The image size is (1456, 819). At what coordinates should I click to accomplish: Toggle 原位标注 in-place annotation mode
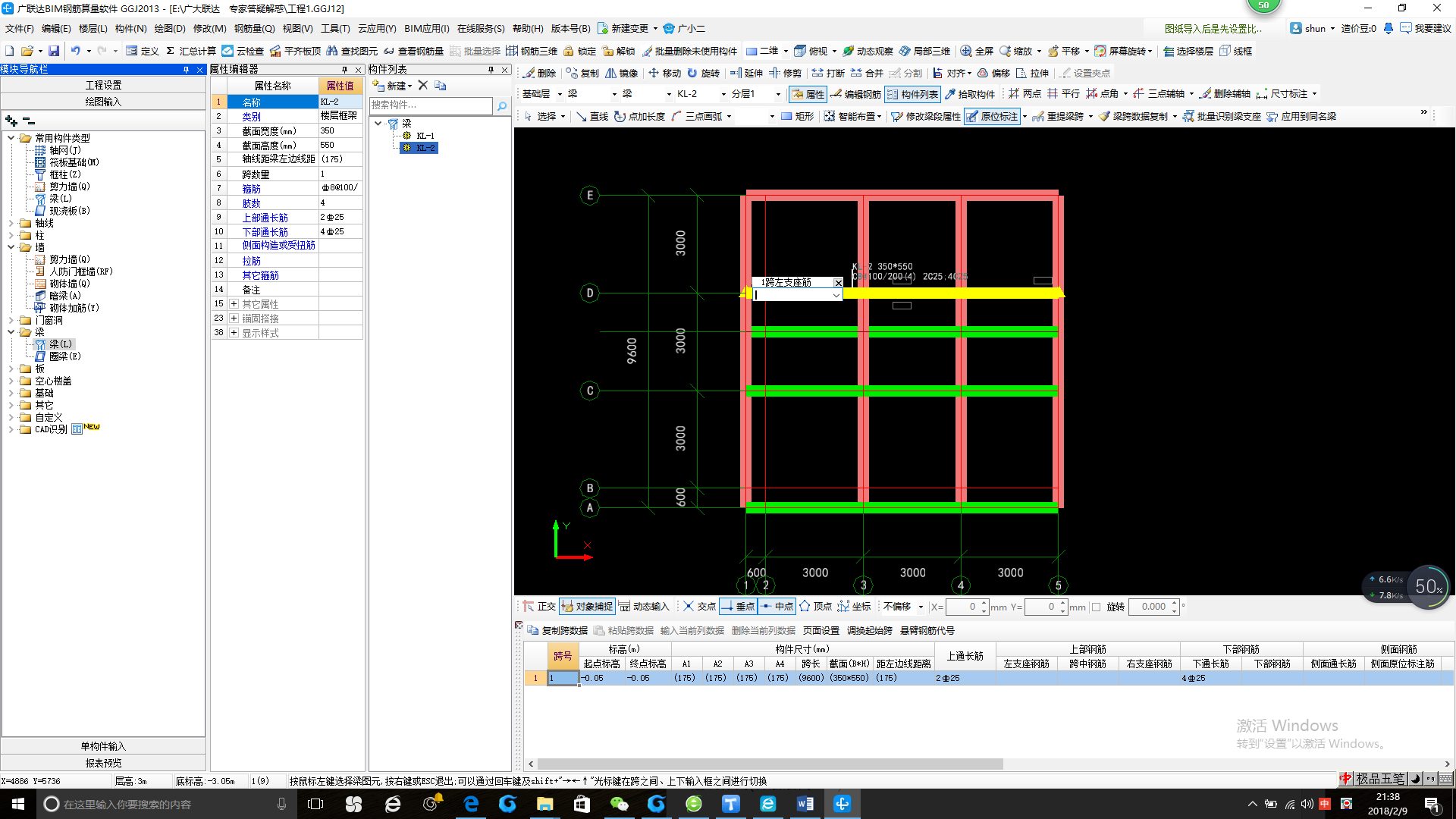pyautogui.click(x=993, y=116)
